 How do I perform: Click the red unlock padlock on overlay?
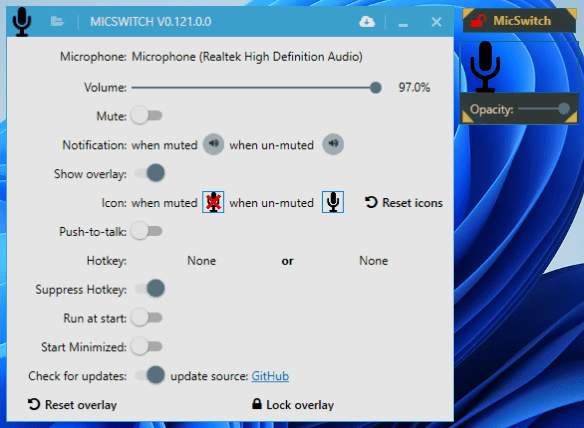[x=478, y=20]
